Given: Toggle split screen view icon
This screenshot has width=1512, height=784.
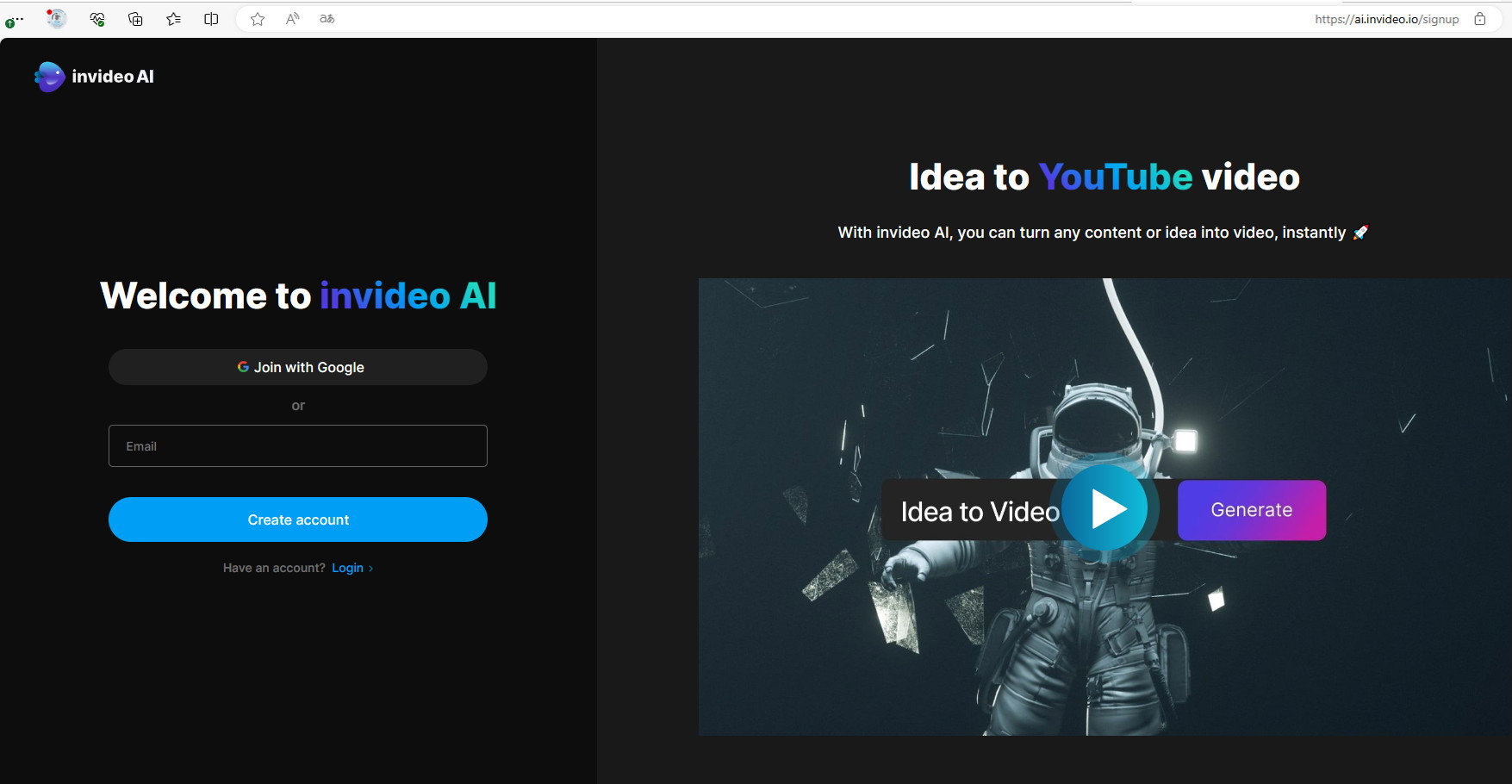Looking at the screenshot, I should click(211, 18).
